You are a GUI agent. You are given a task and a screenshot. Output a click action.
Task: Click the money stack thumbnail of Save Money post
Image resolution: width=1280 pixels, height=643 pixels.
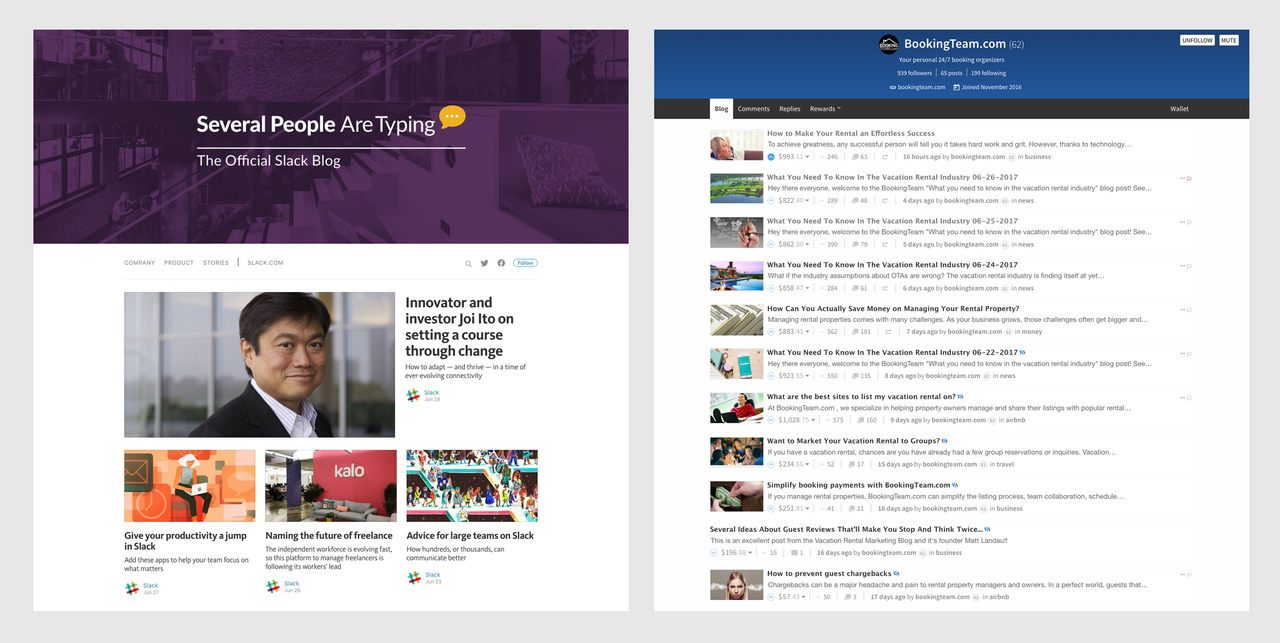pyautogui.click(x=737, y=320)
